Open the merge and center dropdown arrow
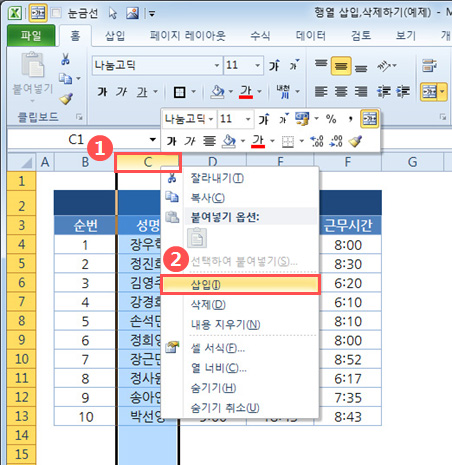 [x=442, y=92]
